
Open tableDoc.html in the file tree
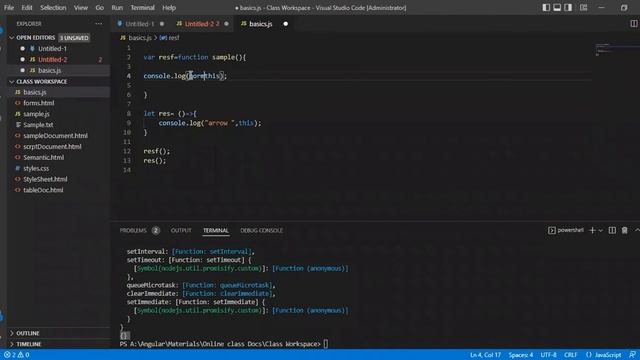coord(43,190)
